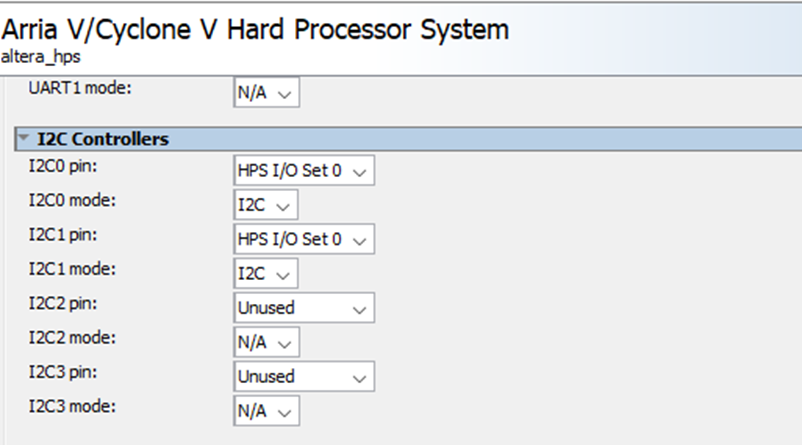This screenshot has height=445, width=802.
Task: Click the altera_hps subtitle text
Action: pyautogui.click(x=41, y=57)
